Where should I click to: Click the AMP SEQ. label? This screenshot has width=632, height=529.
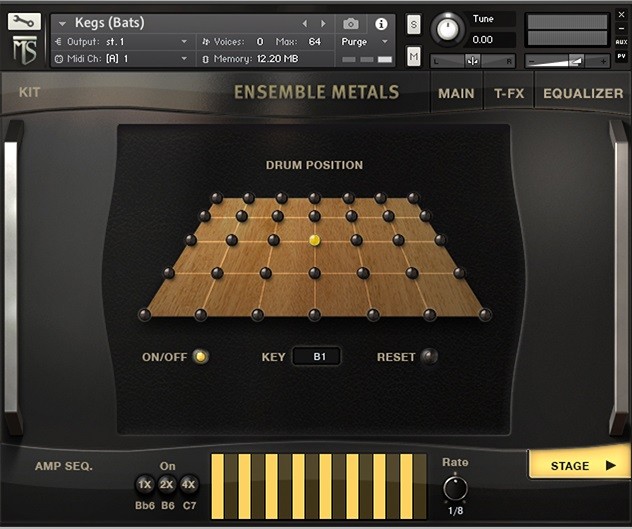click(64, 466)
